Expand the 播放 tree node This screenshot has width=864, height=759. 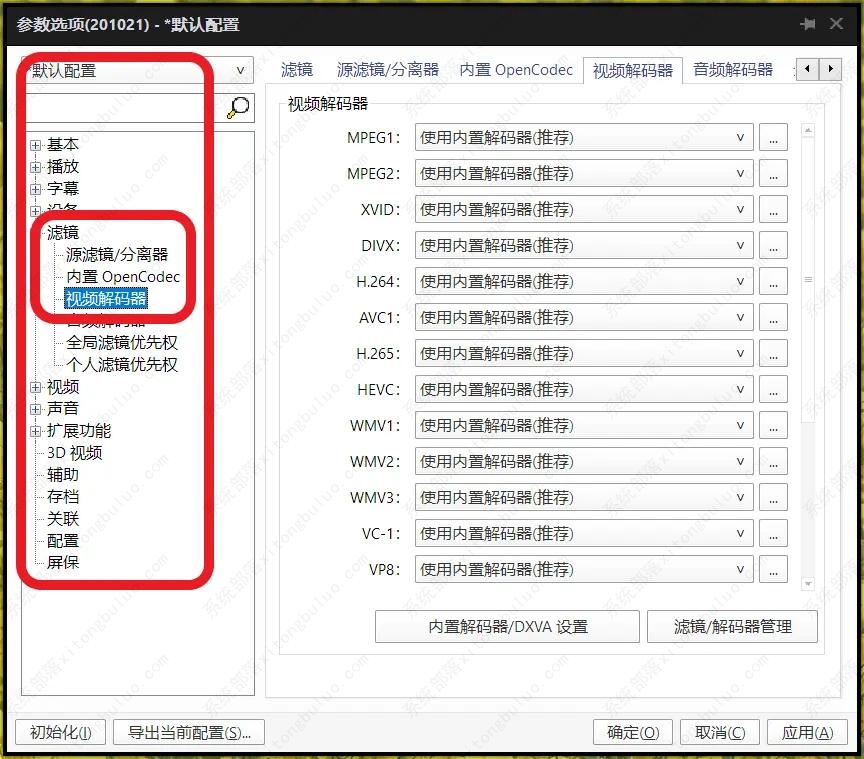[x=36, y=167]
